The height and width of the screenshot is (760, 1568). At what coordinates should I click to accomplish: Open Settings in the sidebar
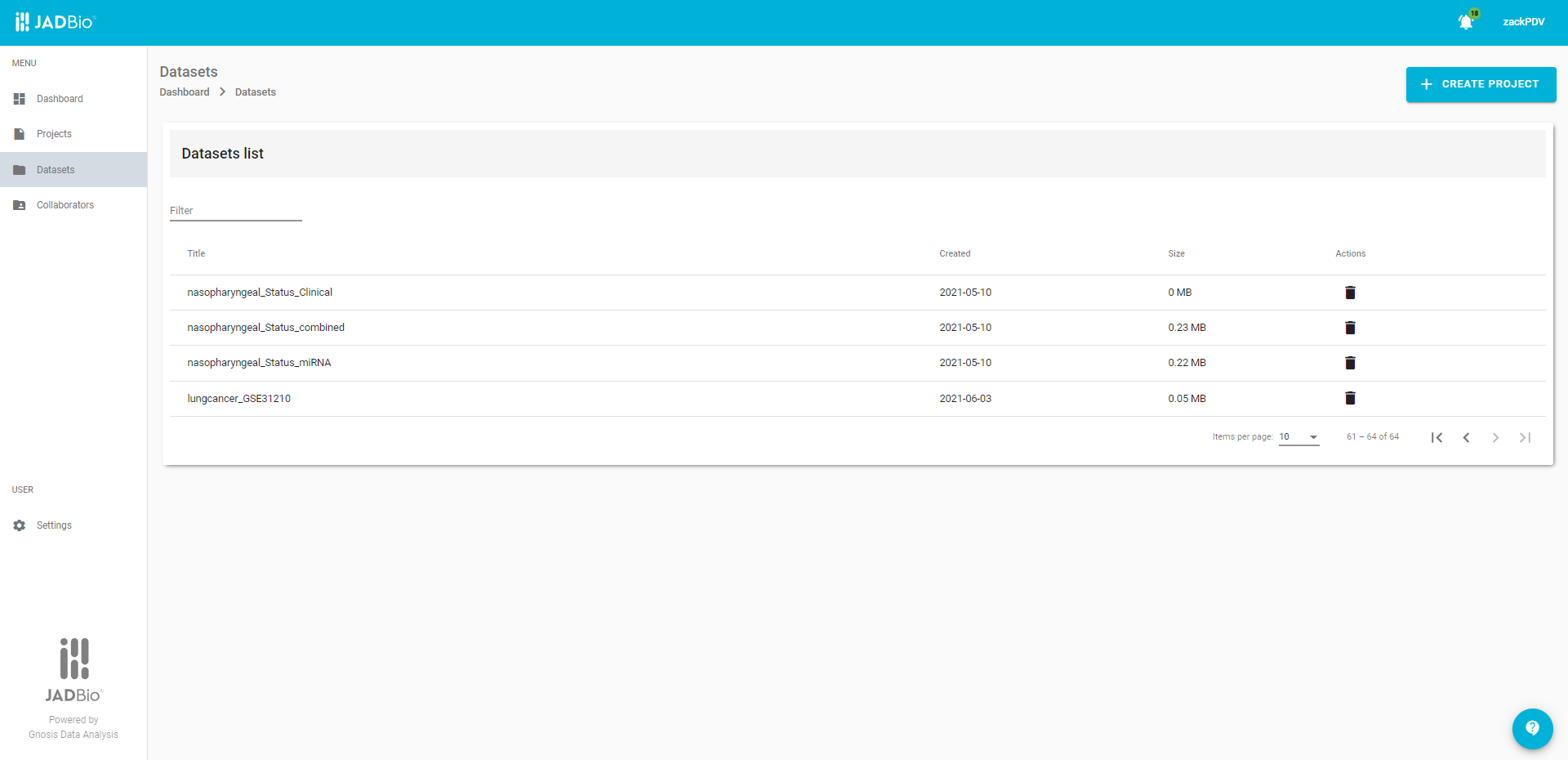[x=73, y=525]
